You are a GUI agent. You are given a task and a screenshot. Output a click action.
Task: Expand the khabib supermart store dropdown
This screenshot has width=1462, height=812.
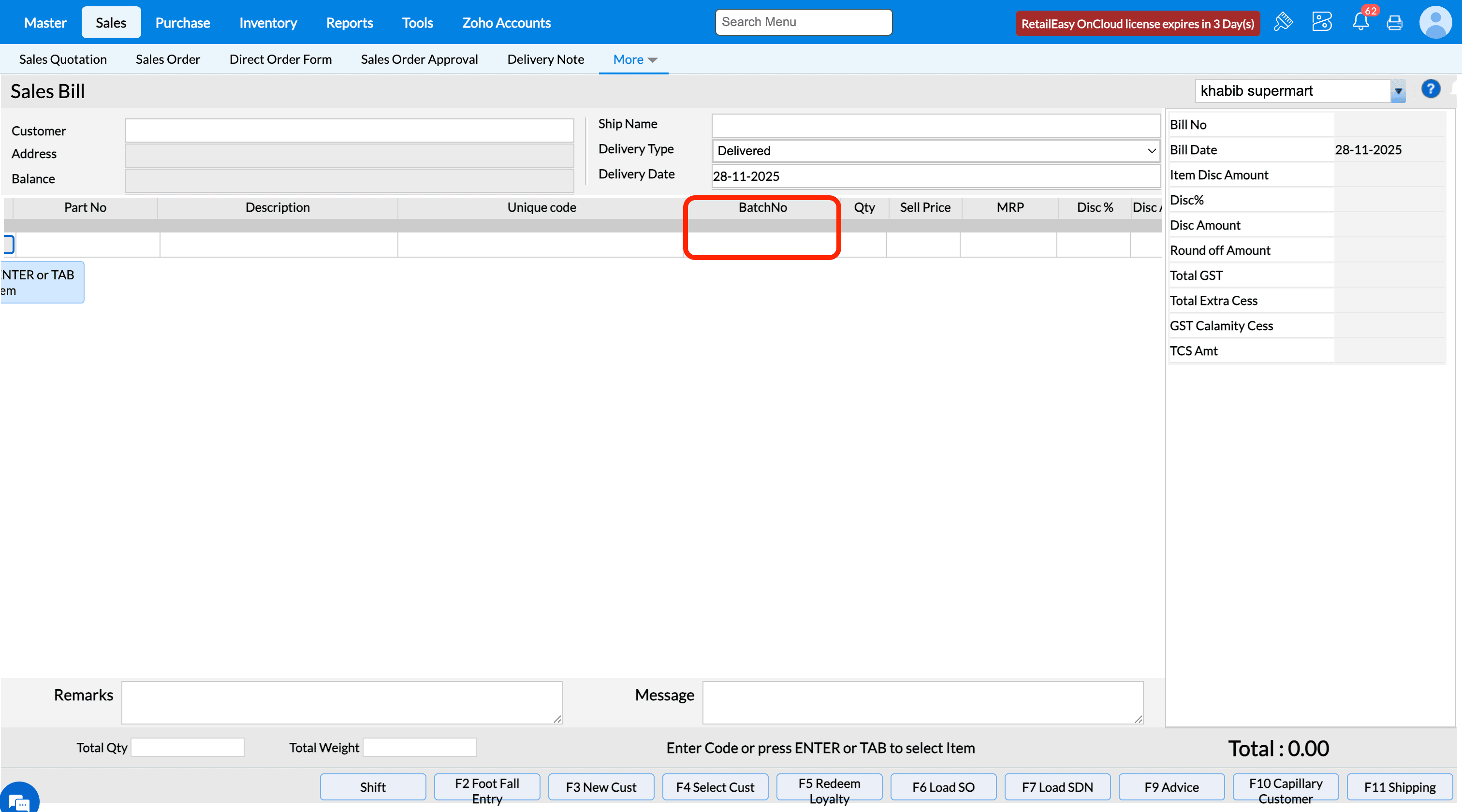1398,91
